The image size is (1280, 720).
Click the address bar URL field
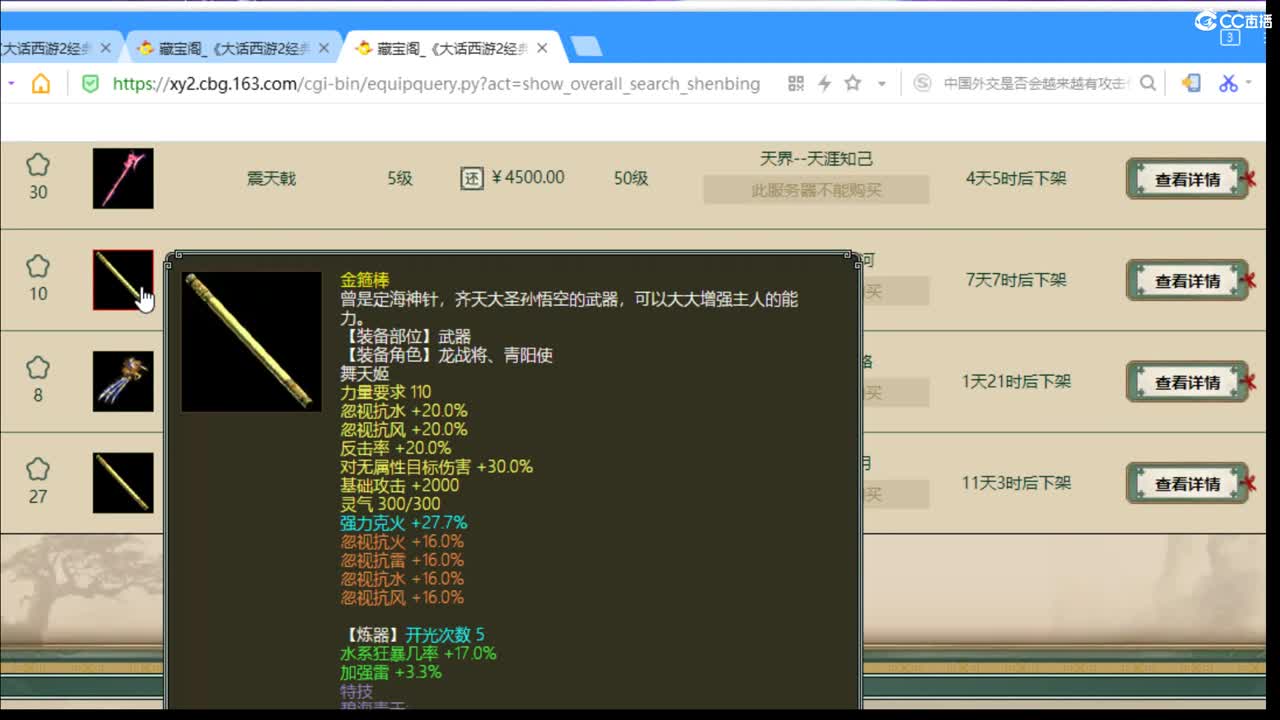tap(436, 84)
